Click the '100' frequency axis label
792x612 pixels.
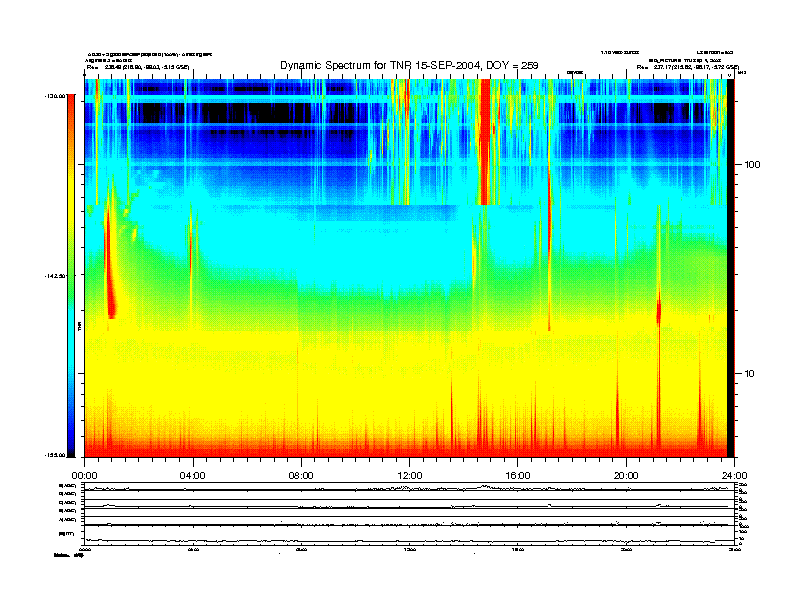(752, 165)
